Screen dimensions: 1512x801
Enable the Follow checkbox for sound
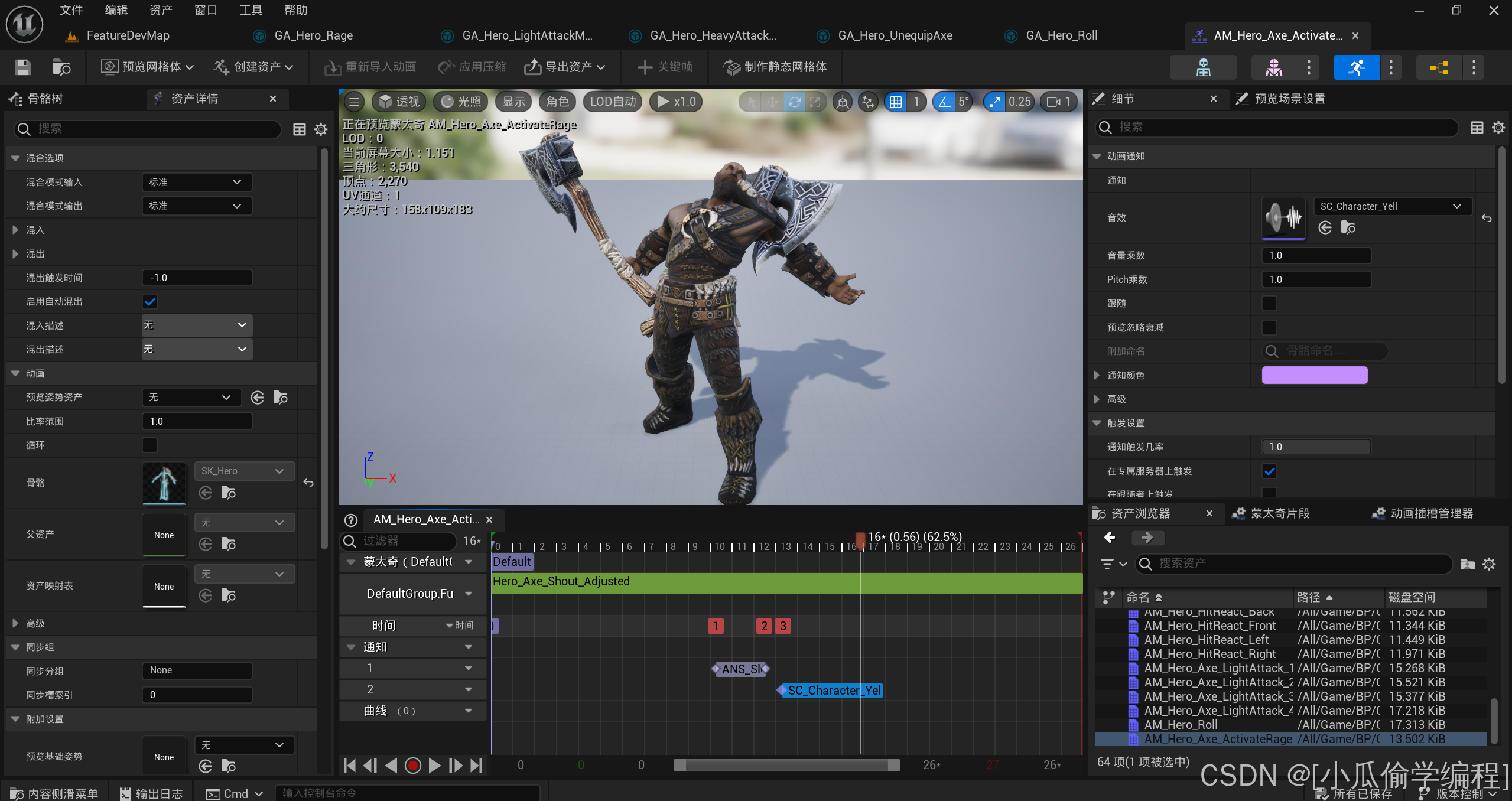(1269, 304)
